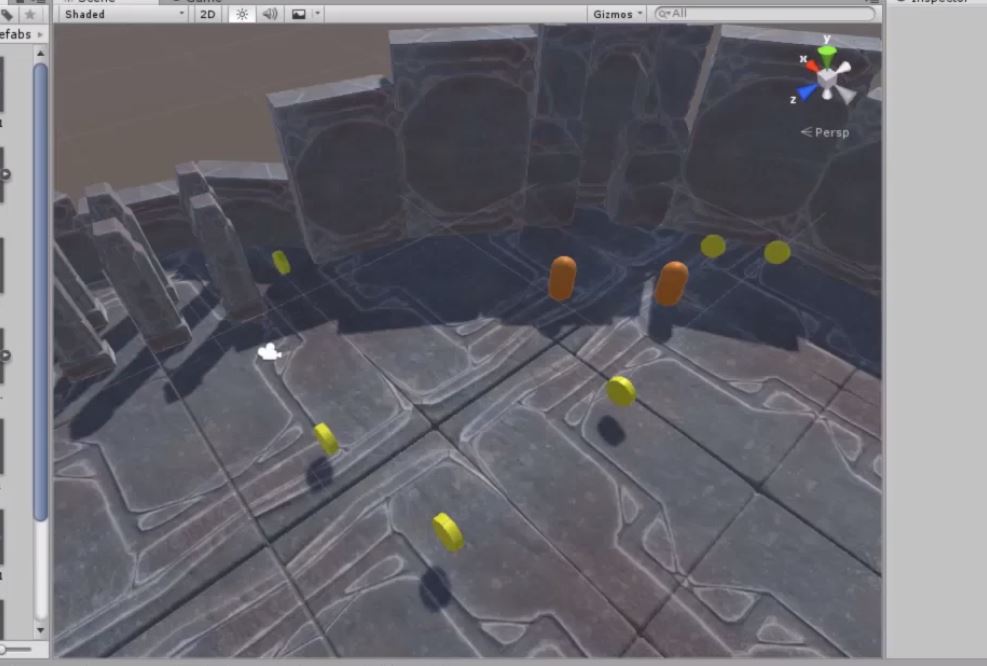Toggle scene effects image icon
The image size is (987, 666).
click(x=299, y=14)
